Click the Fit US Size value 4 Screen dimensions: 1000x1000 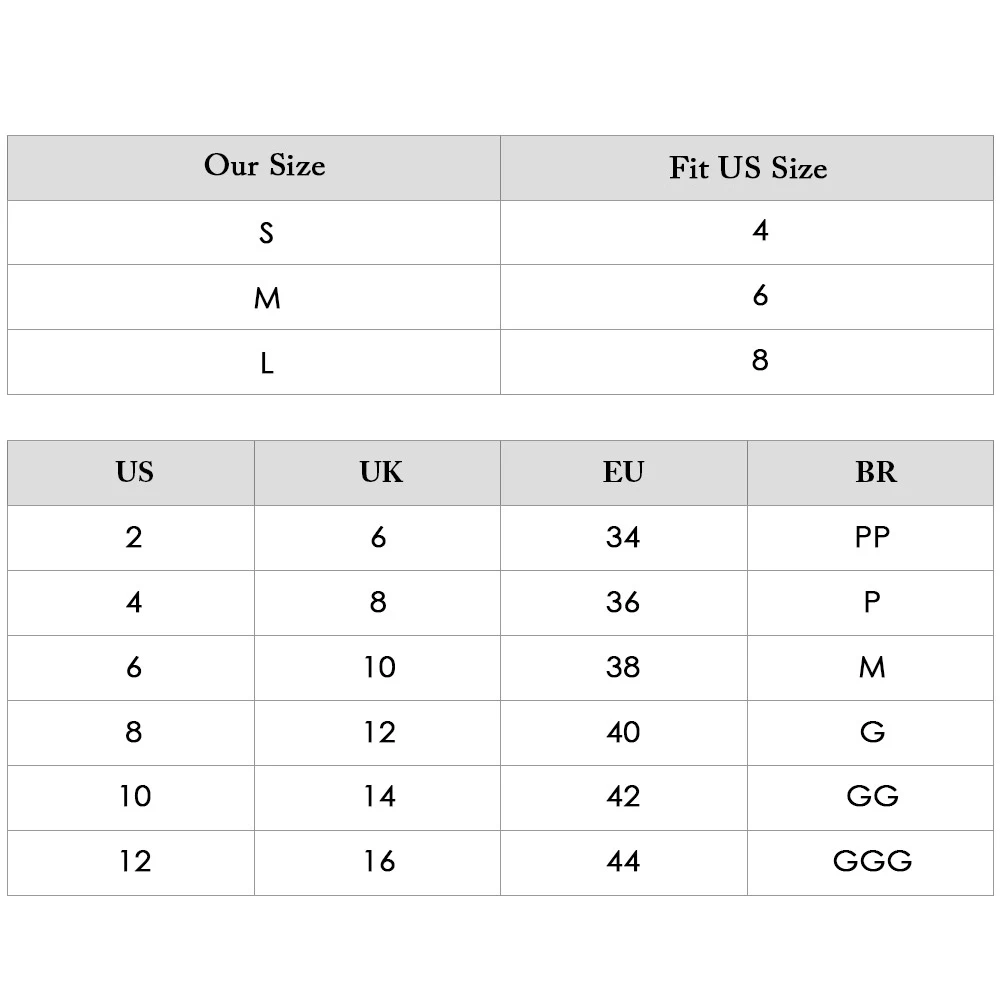760,231
